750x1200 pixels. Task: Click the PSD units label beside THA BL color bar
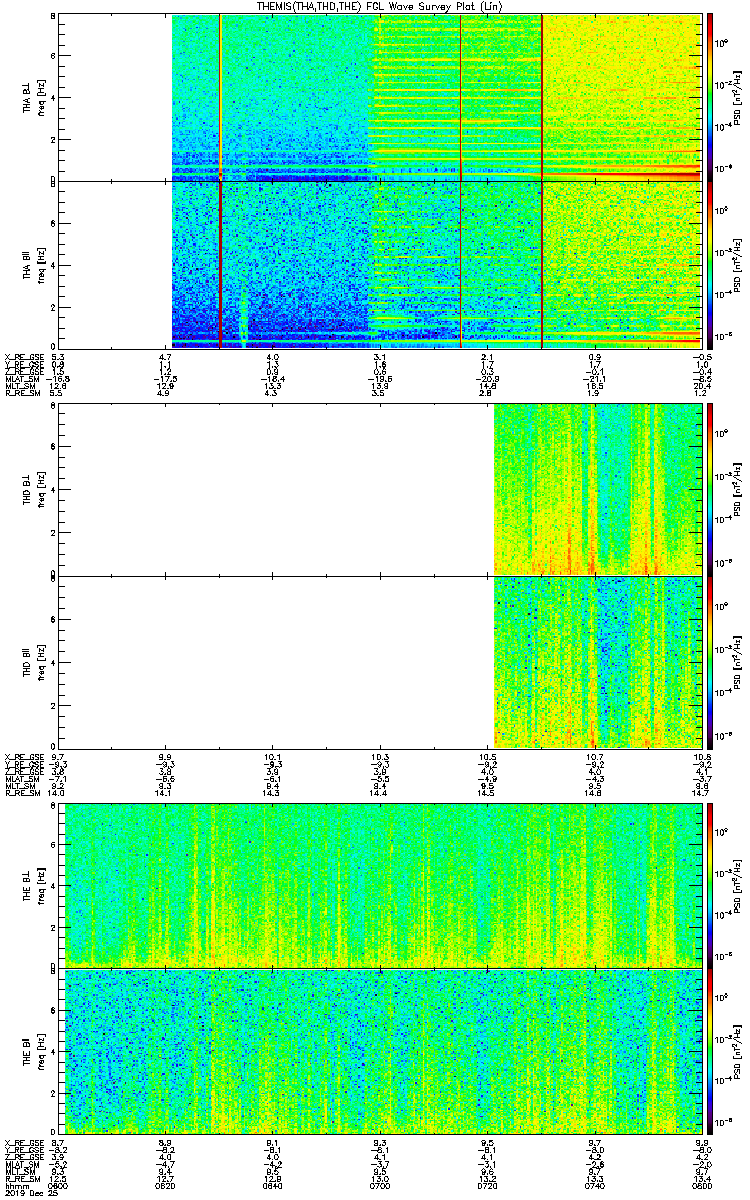point(737,97)
